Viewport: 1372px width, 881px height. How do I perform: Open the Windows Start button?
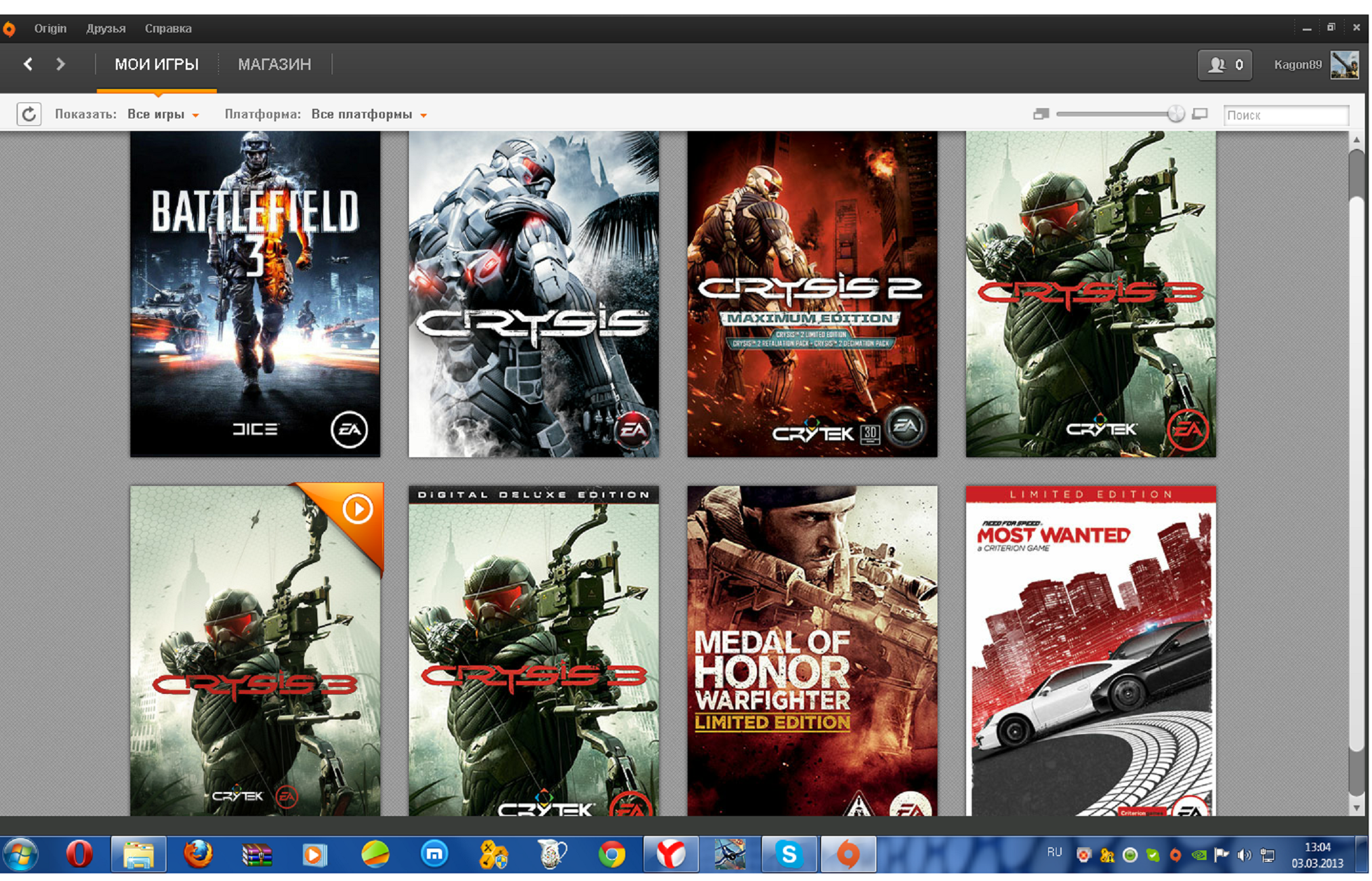[21, 854]
